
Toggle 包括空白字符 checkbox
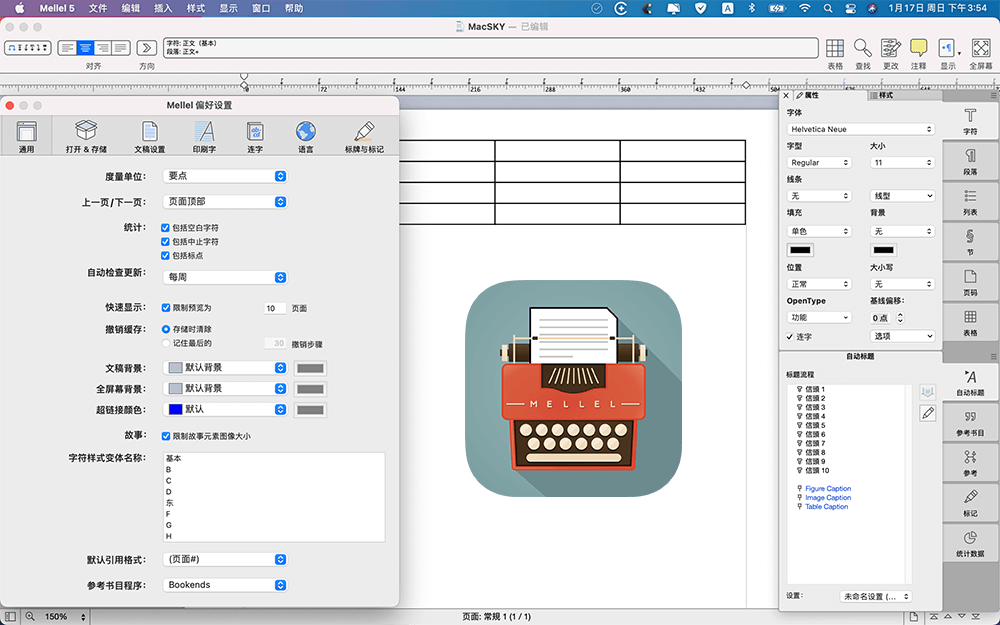click(x=166, y=228)
